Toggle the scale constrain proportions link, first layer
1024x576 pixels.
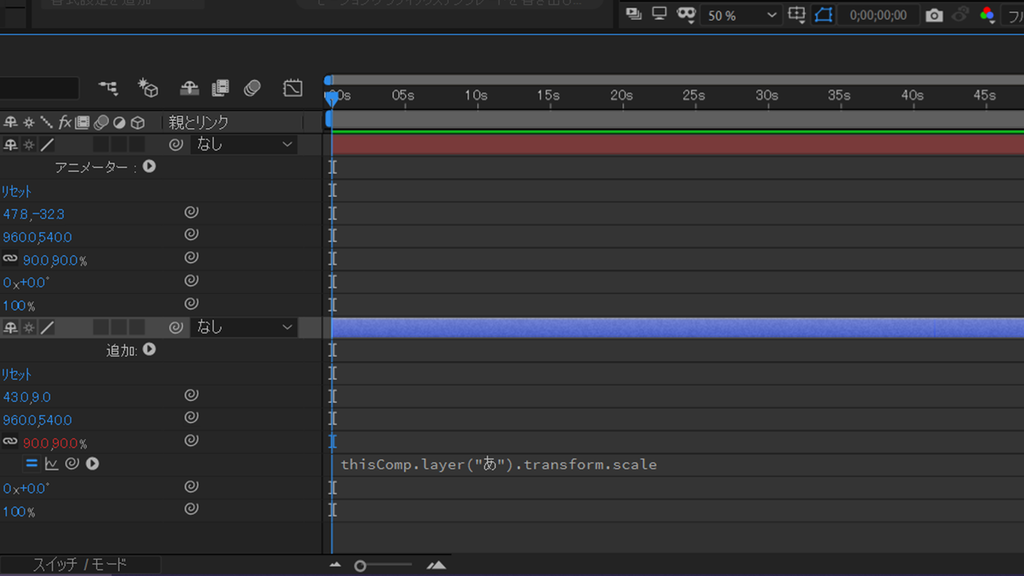coord(10,259)
